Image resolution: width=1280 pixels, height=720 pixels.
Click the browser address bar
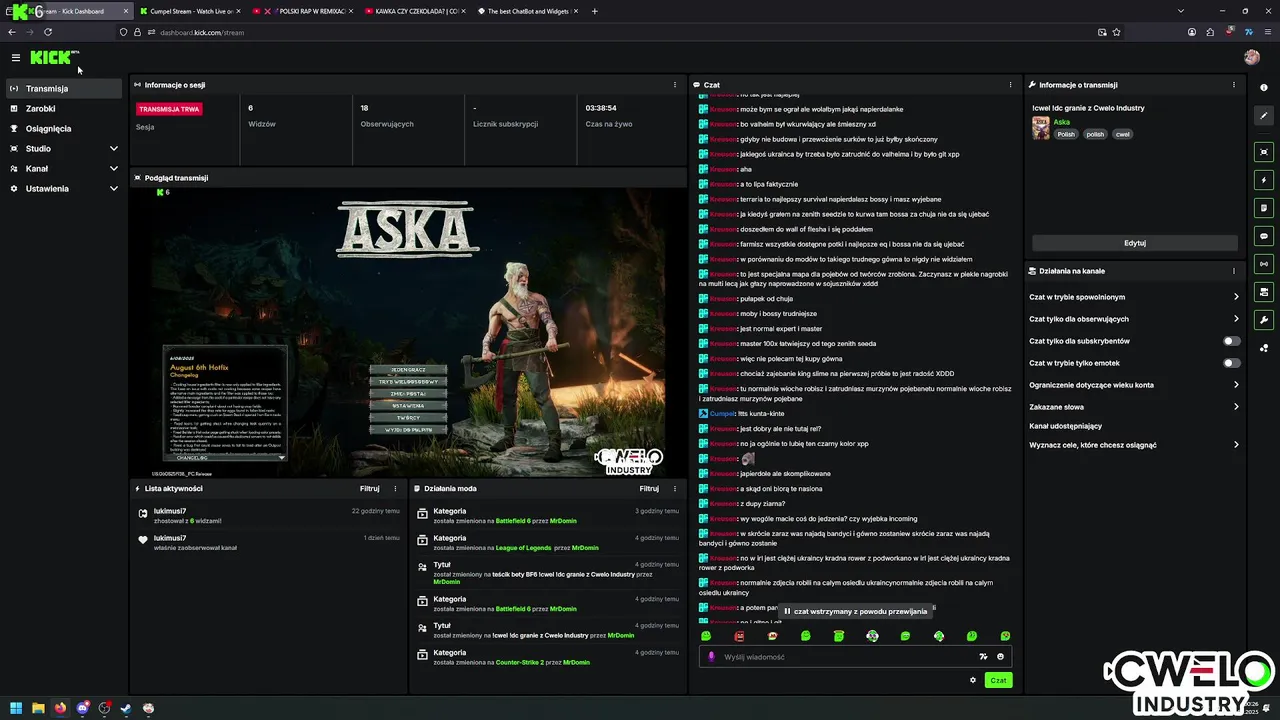tap(620, 32)
